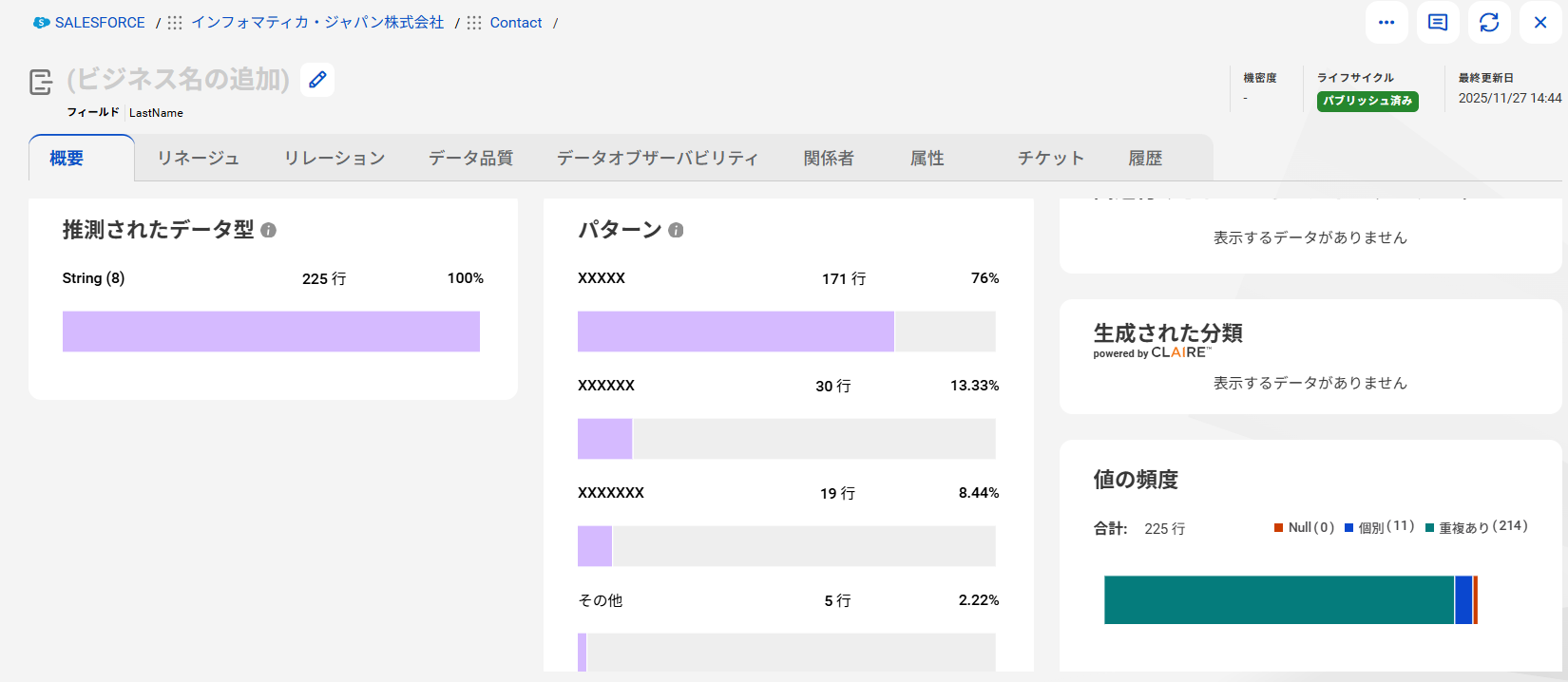Screen dimensions: 1568x682
Task: Switch to the リネージュ tab
Action: (198, 159)
